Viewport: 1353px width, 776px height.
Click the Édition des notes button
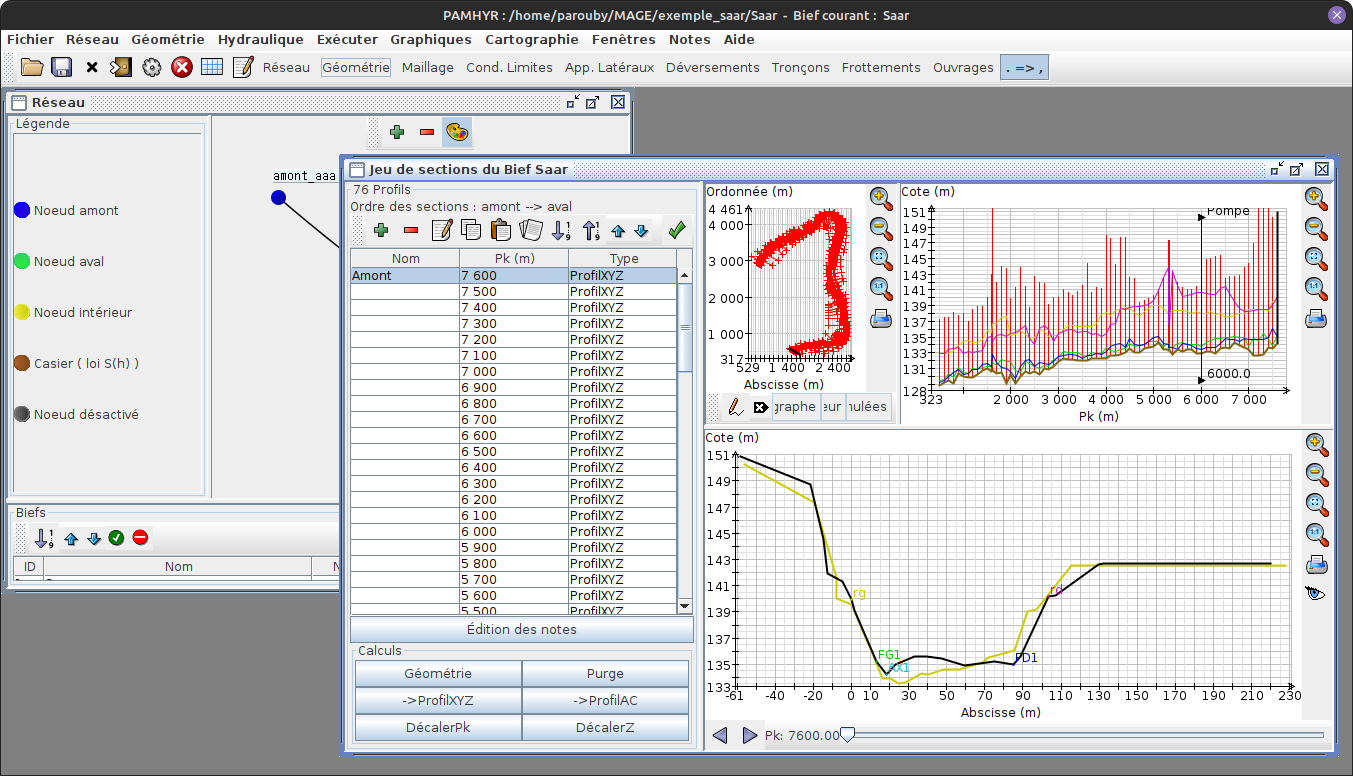click(521, 629)
